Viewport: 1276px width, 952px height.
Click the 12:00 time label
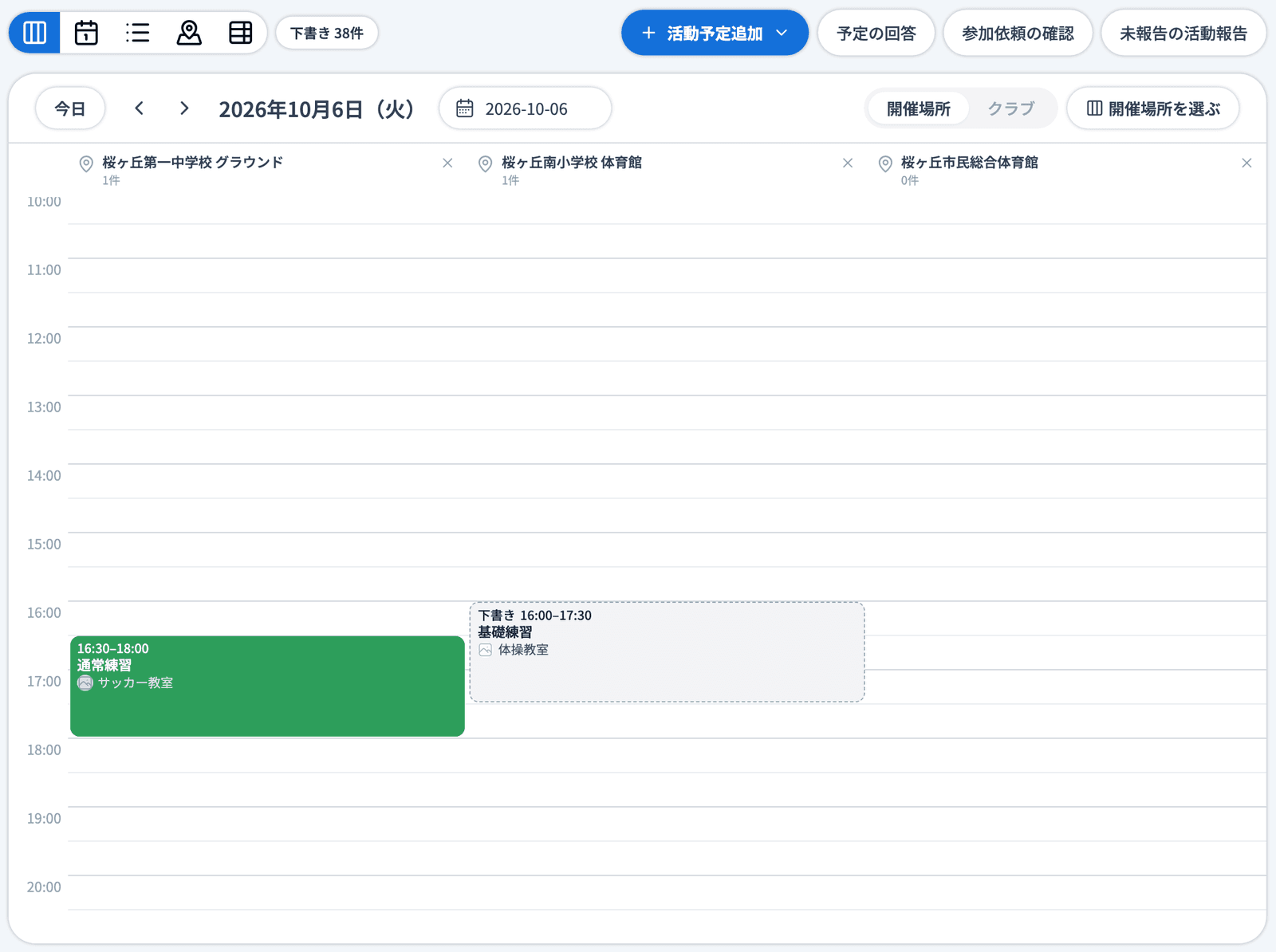(x=44, y=338)
